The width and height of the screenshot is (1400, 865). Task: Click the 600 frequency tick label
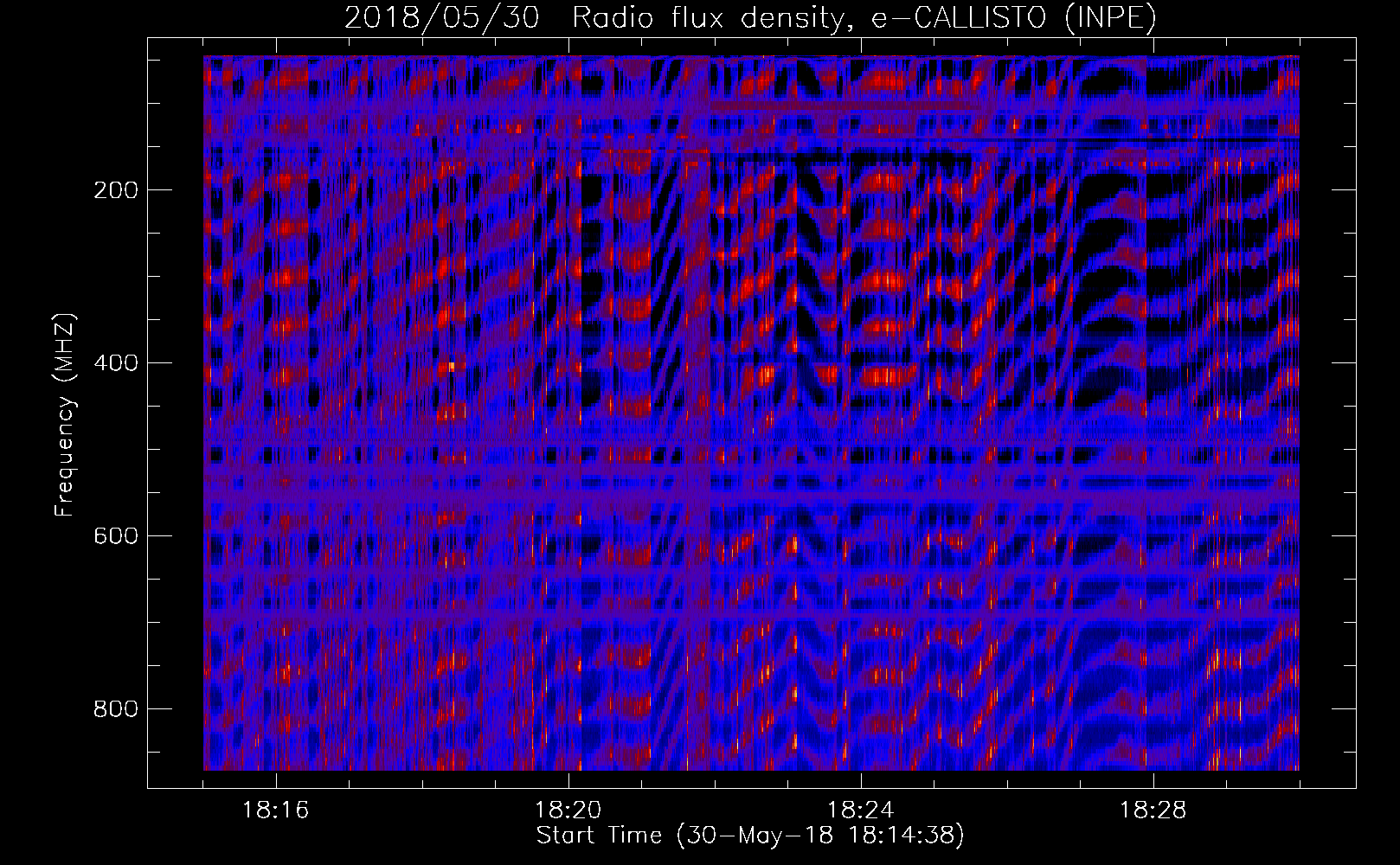click(x=115, y=536)
